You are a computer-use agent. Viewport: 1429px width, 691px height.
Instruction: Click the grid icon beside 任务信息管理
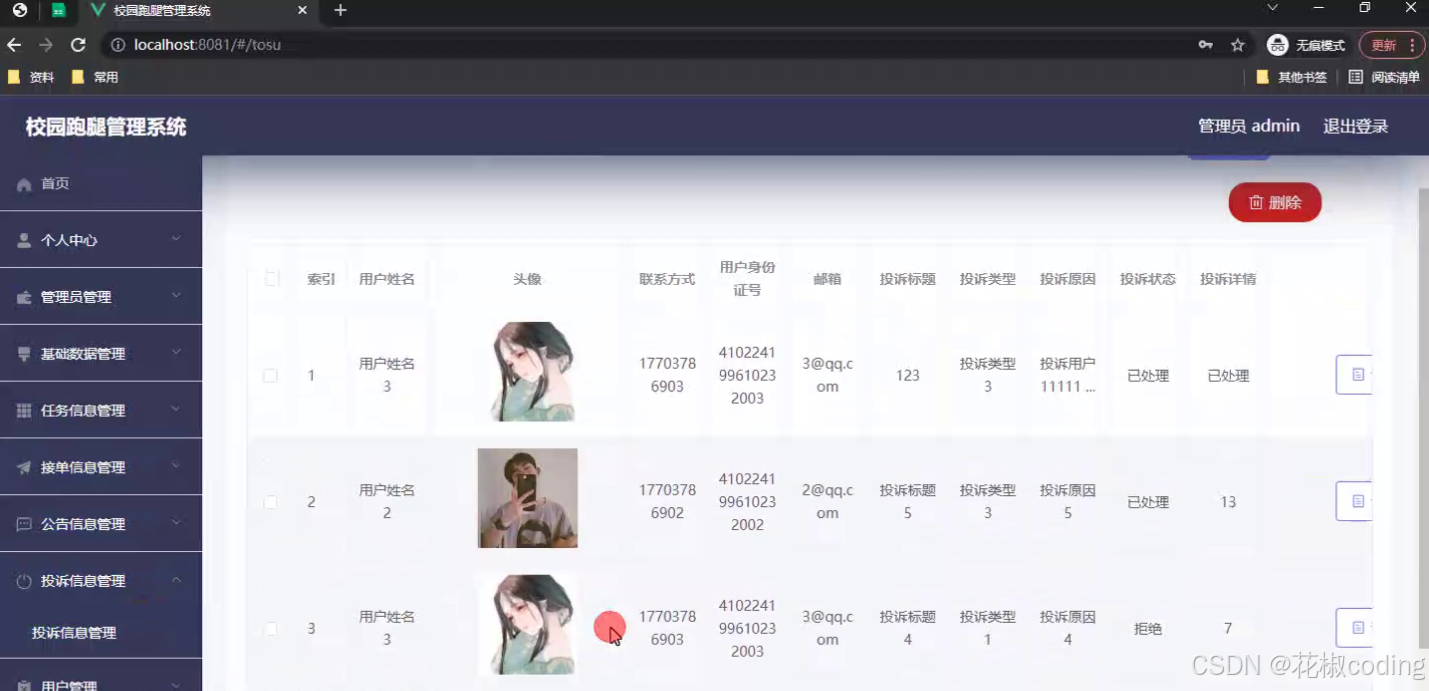(x=24, y=411)
